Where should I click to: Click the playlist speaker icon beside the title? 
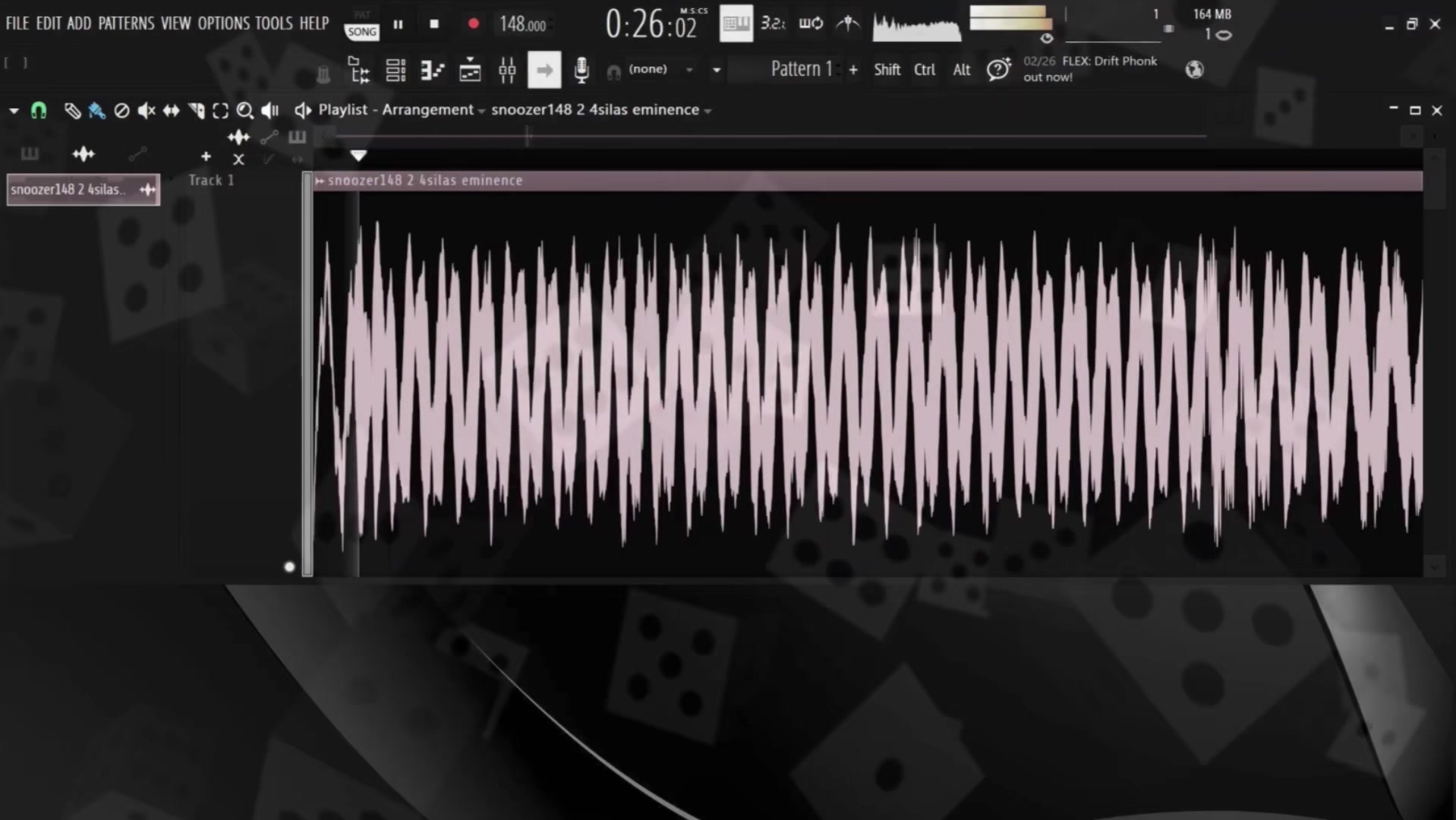coord(303,111)
